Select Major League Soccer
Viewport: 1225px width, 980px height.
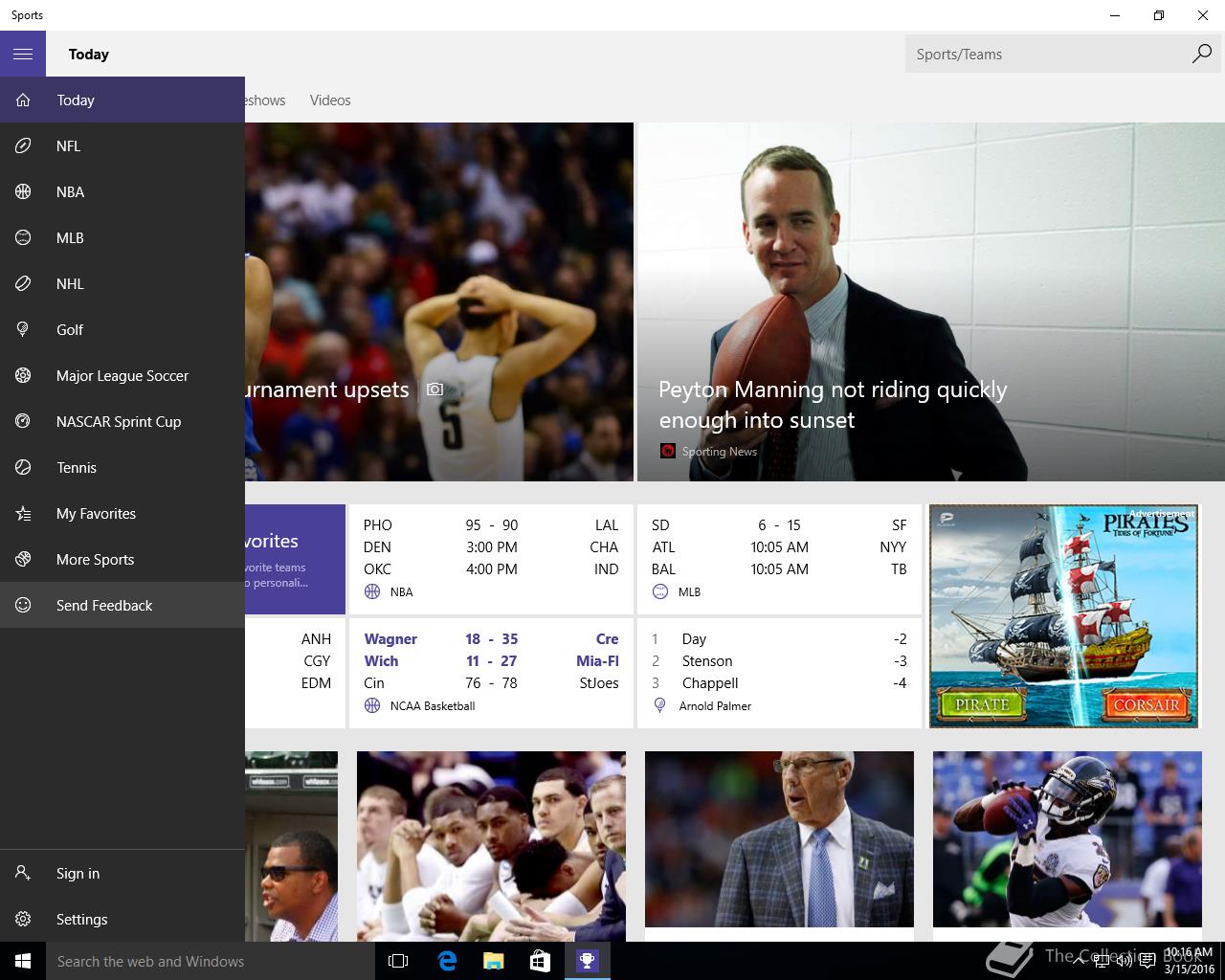click(x=122, y=375)
